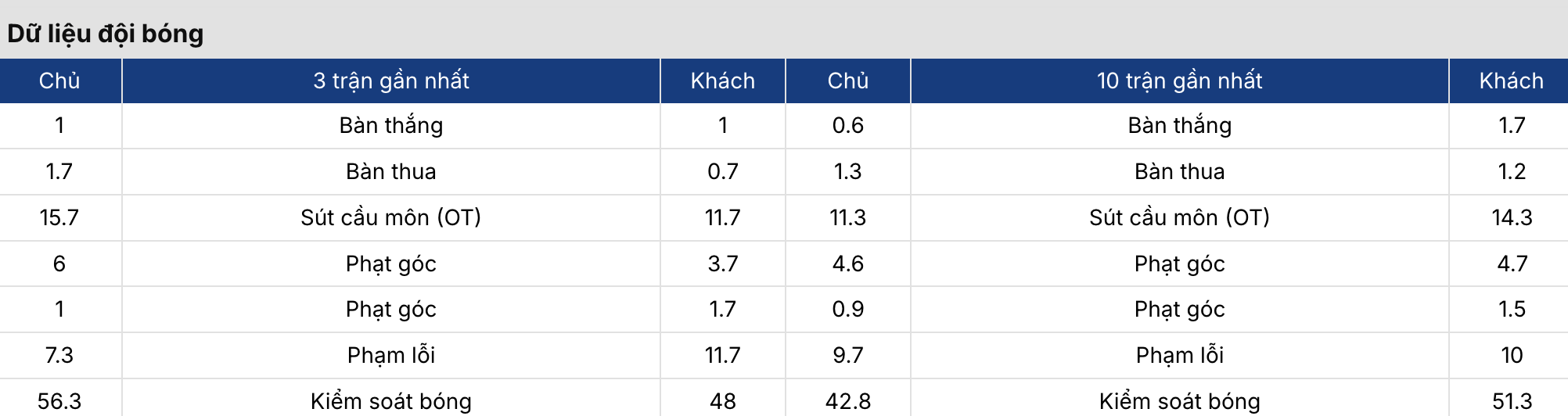Click the 15.7 shots value

click(59, 217)
